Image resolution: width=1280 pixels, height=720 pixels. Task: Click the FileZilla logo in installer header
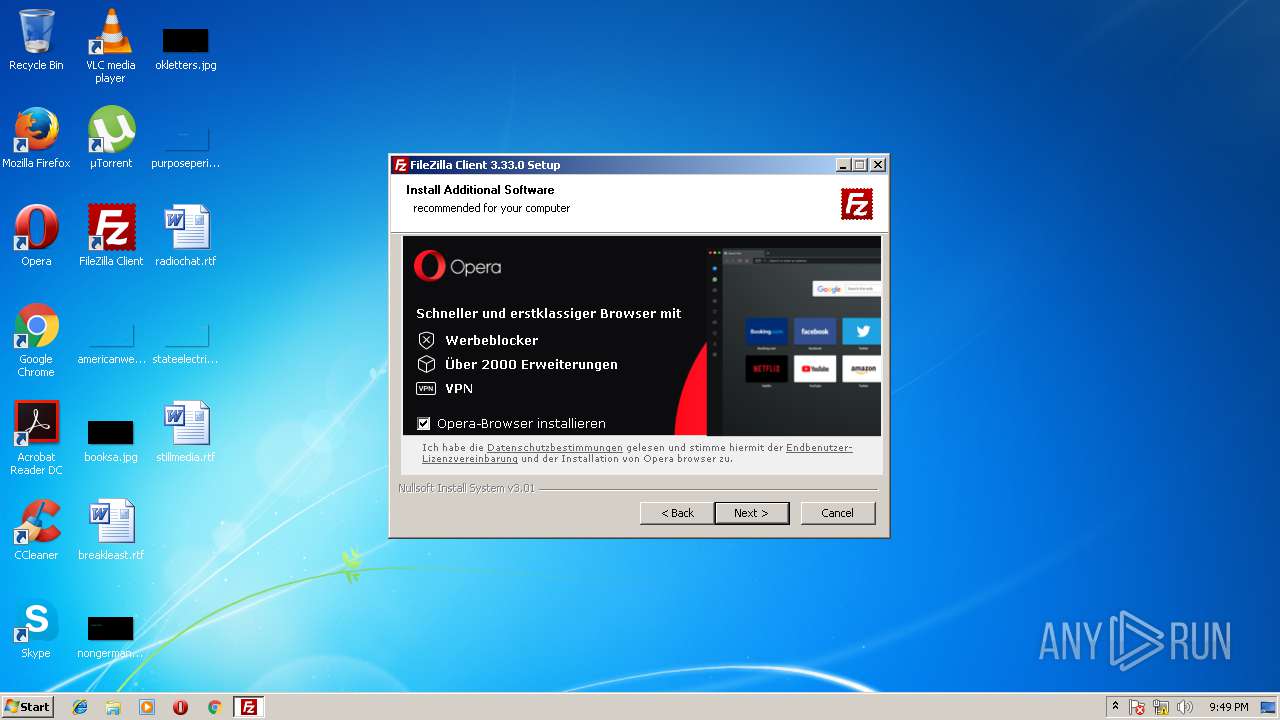(x=857, y=203)
